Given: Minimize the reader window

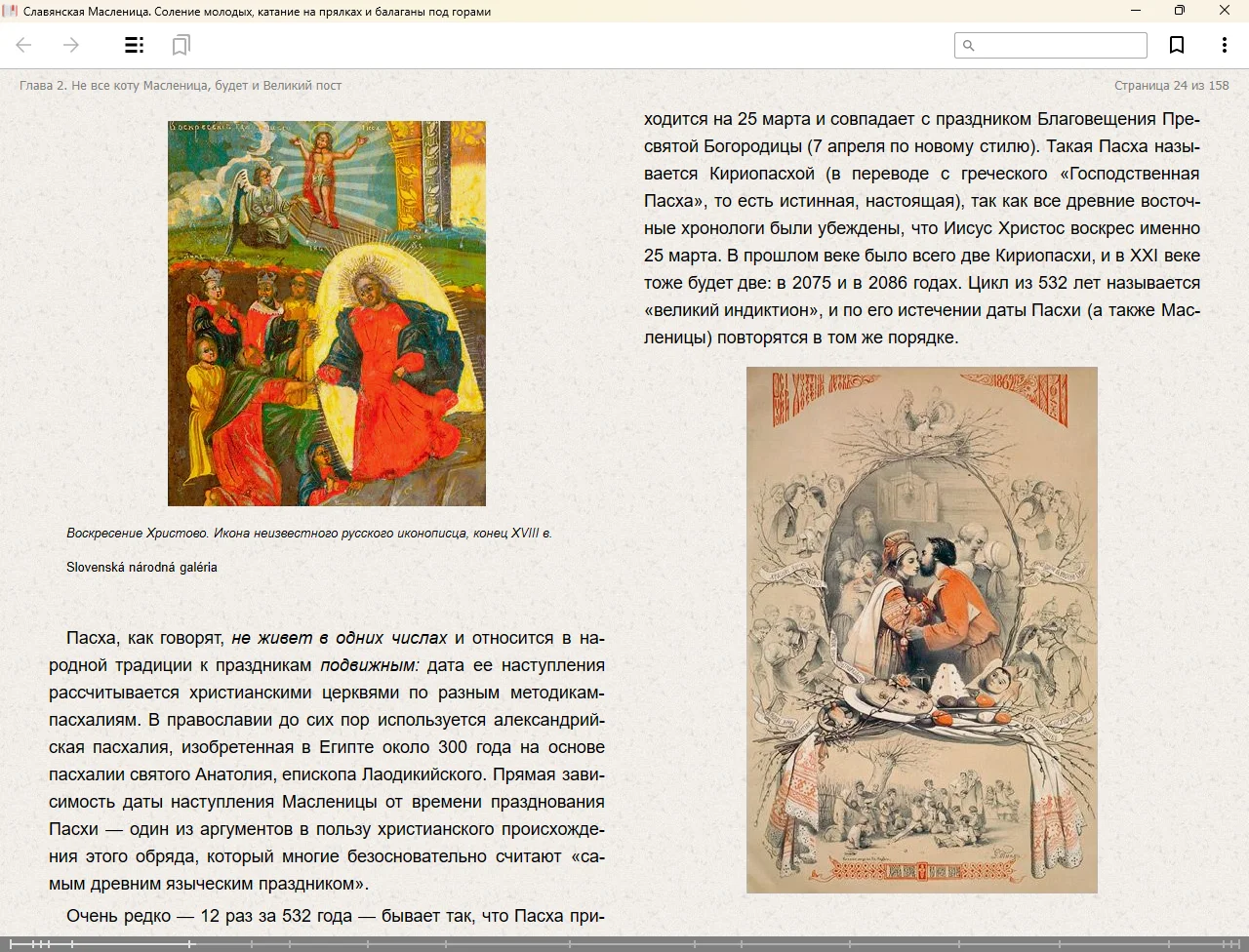Looking at the screenshot, I should tap(1135, 11).
